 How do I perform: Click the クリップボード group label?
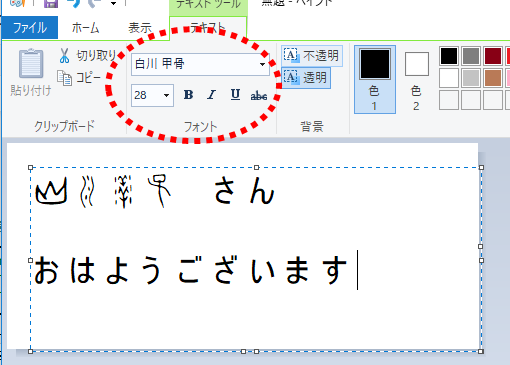pos(64,126)
